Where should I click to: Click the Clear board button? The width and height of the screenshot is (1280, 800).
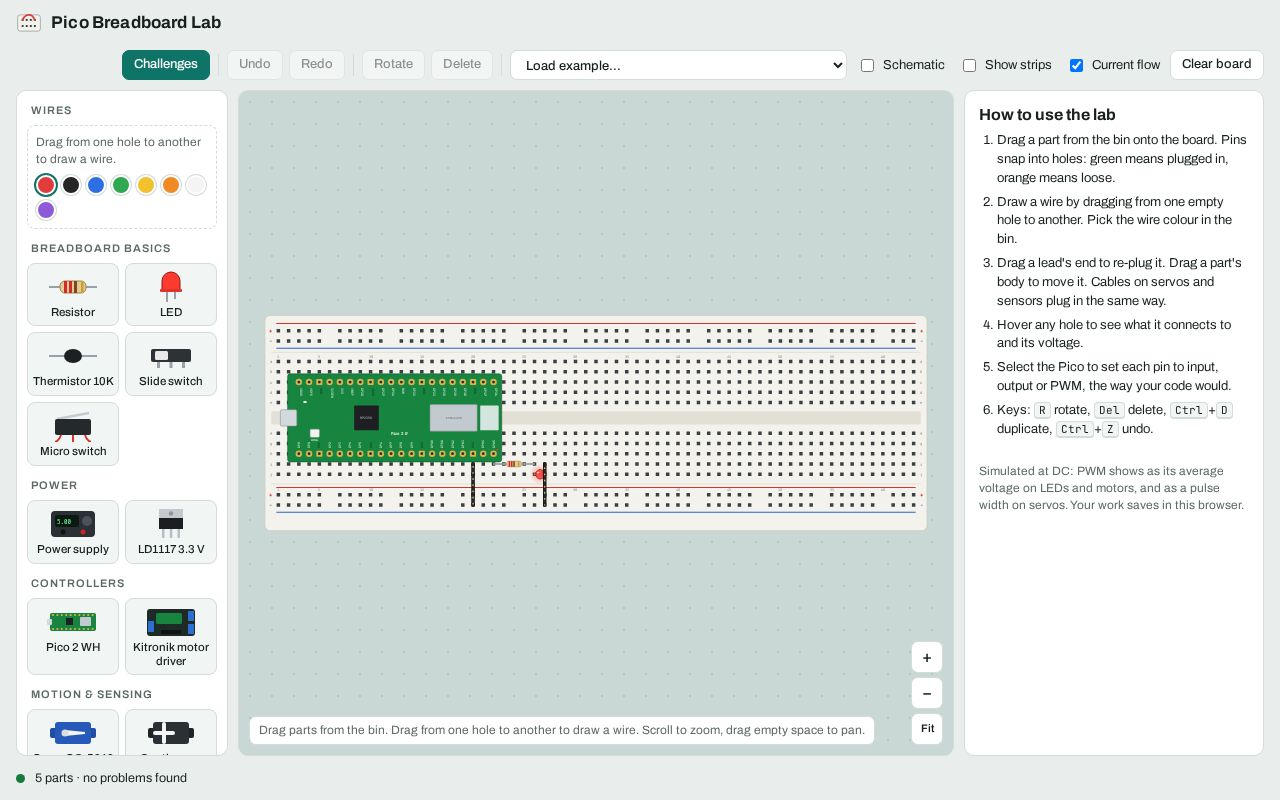point(1217,64)
